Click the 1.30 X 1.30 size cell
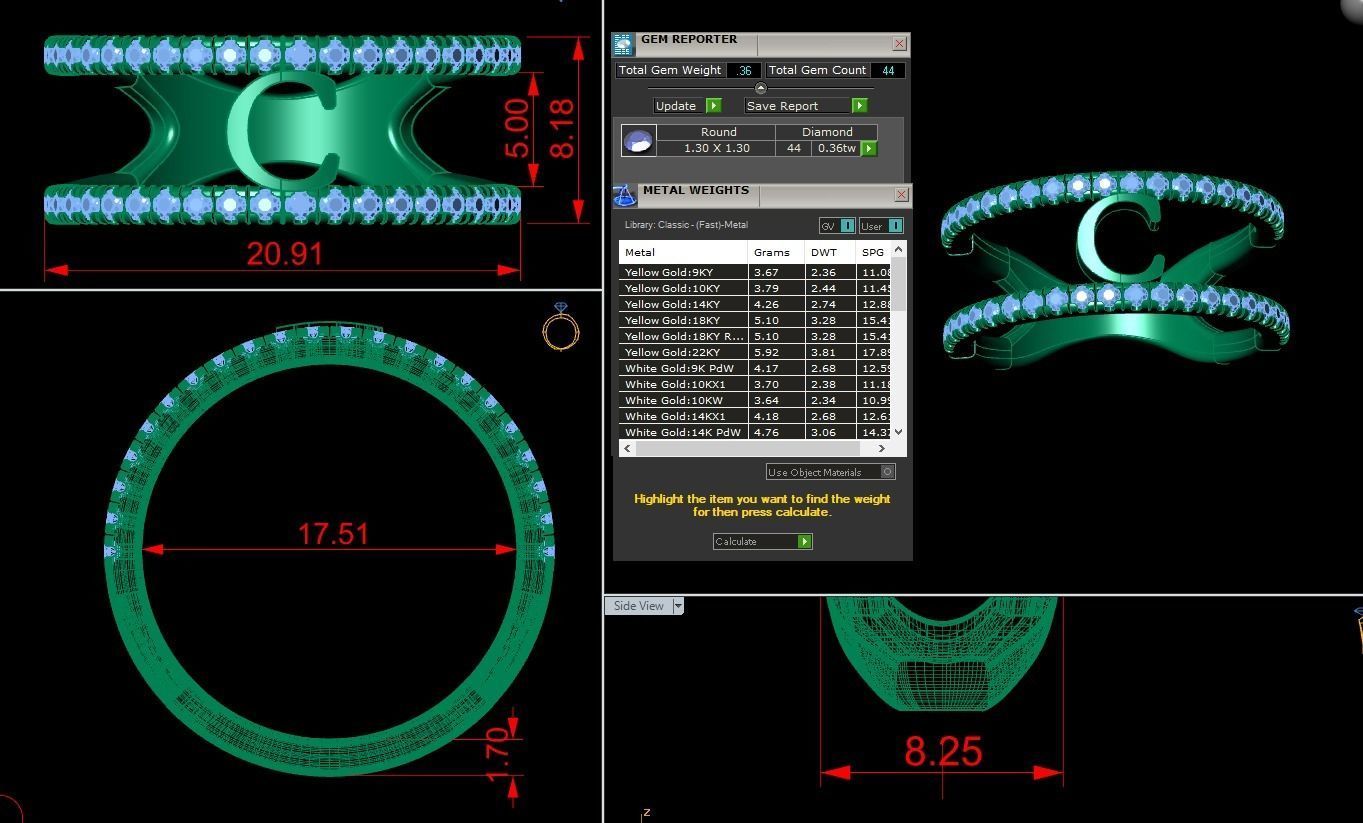The height and width of the screenshot is (823, 1363). [716, 148]
